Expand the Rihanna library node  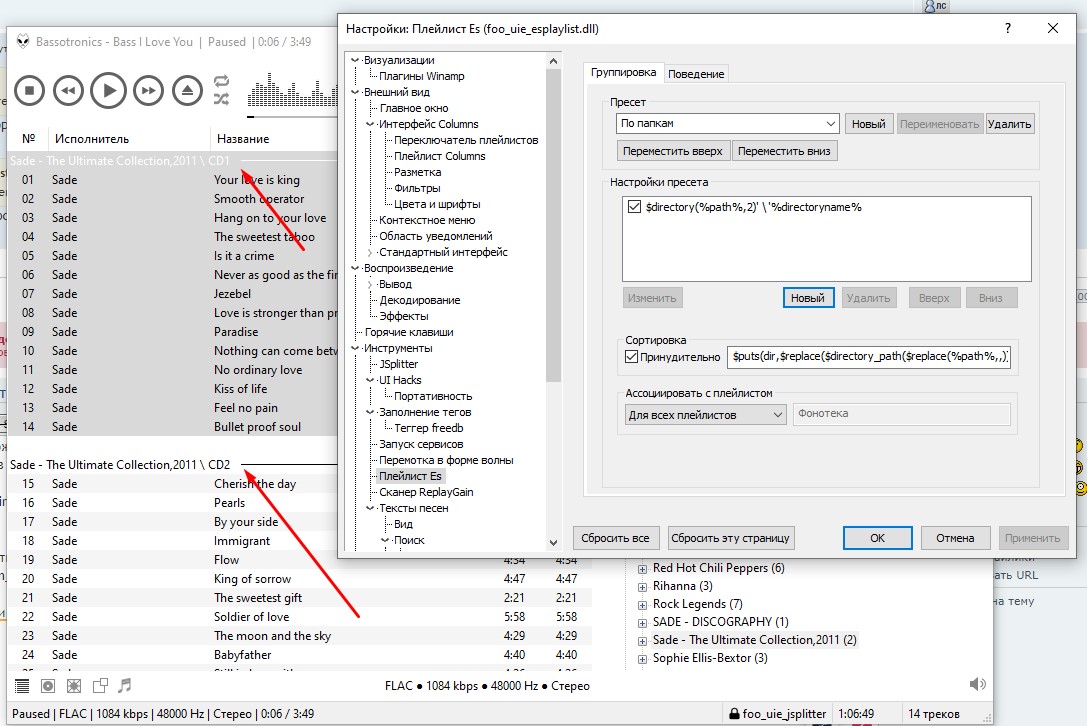[642, 586]
